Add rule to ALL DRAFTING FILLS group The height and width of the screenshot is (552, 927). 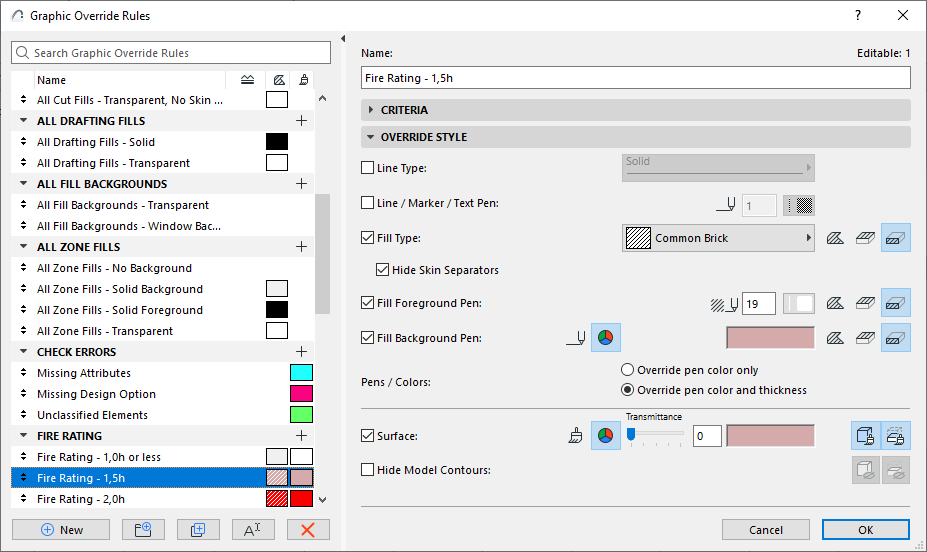(x=302, y=121)
